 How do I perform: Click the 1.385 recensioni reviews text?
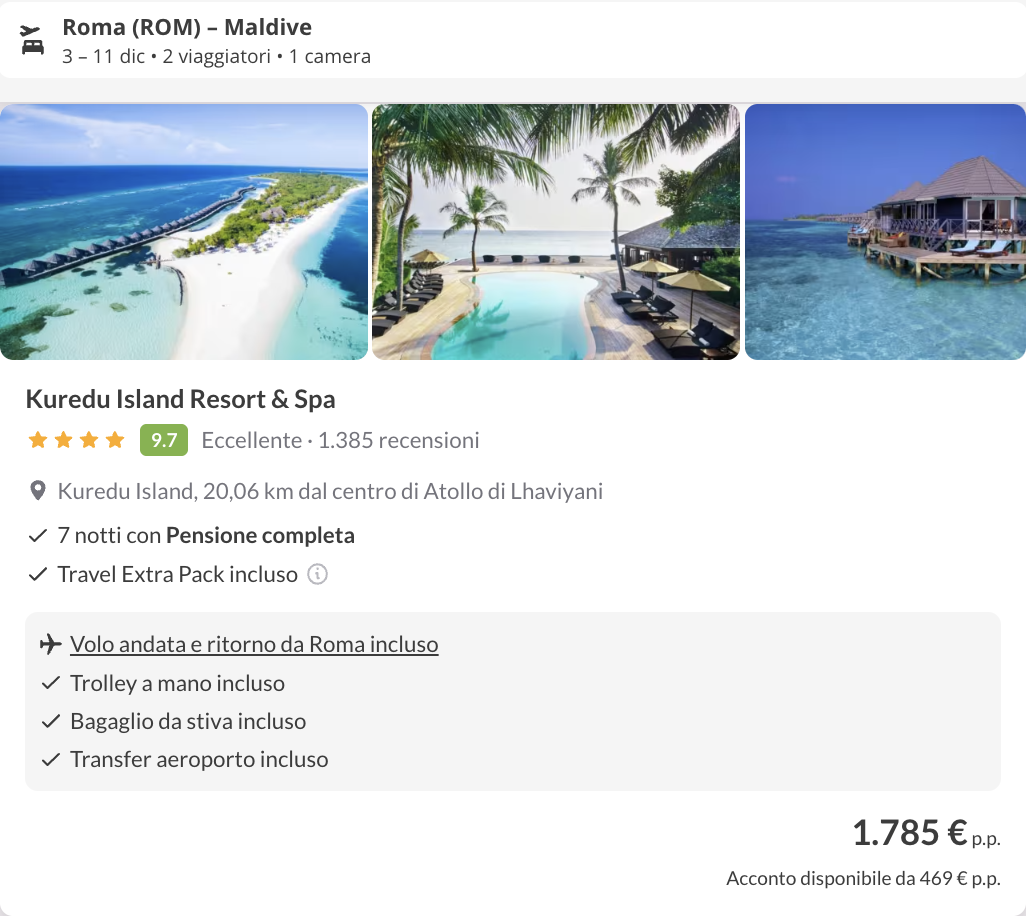(398, 440)
